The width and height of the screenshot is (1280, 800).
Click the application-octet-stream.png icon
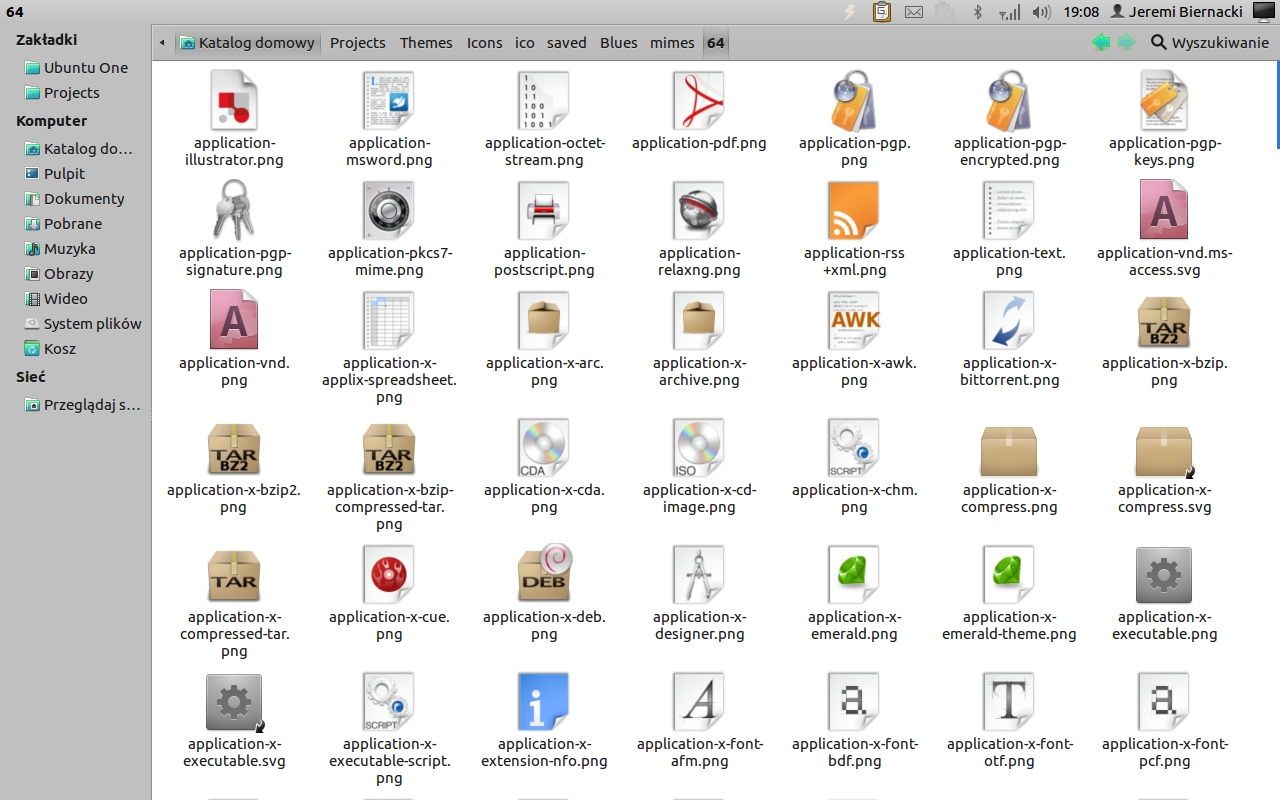pyautogui.click(x=544, y=100)
